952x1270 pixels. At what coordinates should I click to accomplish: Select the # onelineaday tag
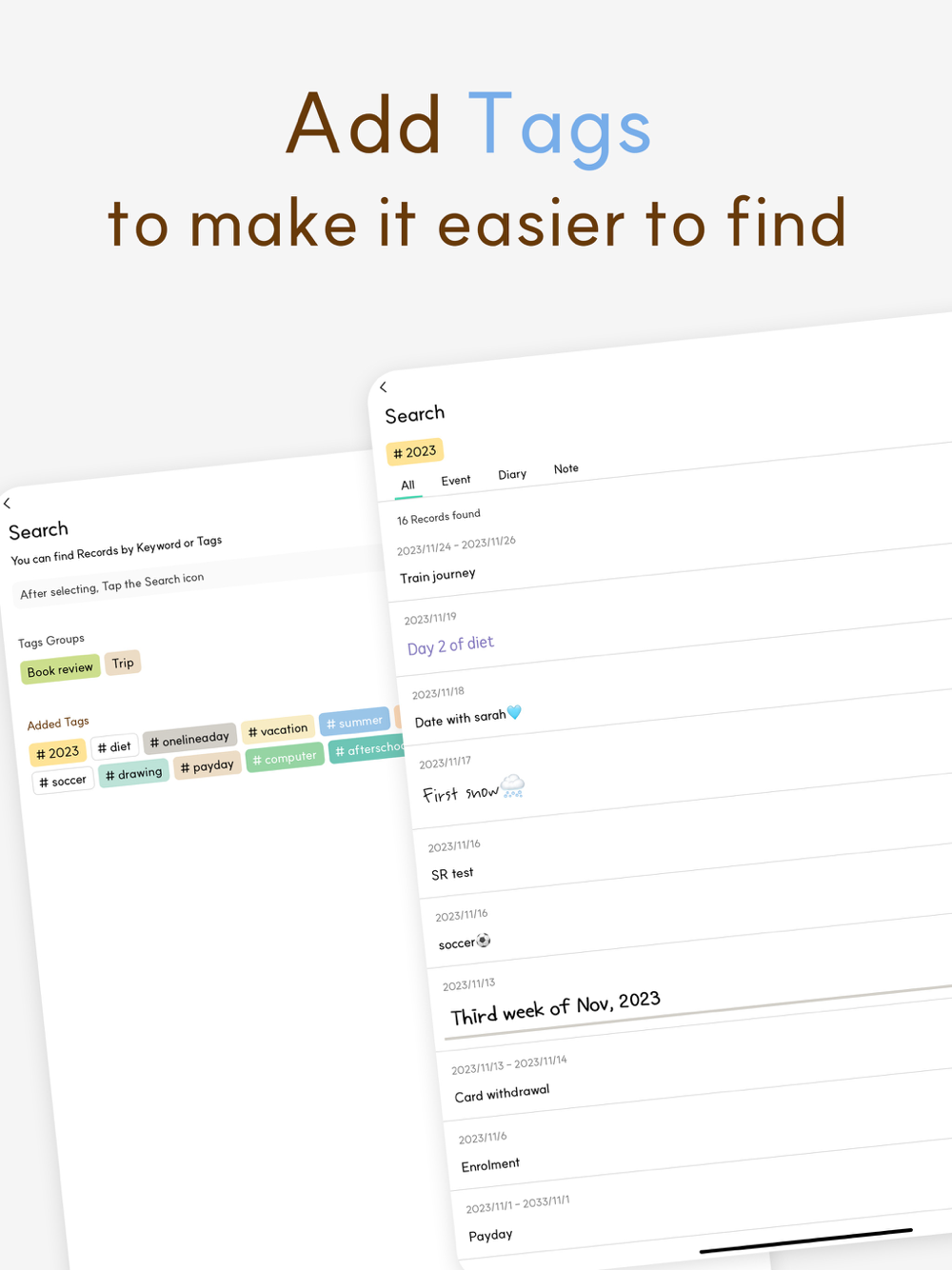click(x=189, y=739)
